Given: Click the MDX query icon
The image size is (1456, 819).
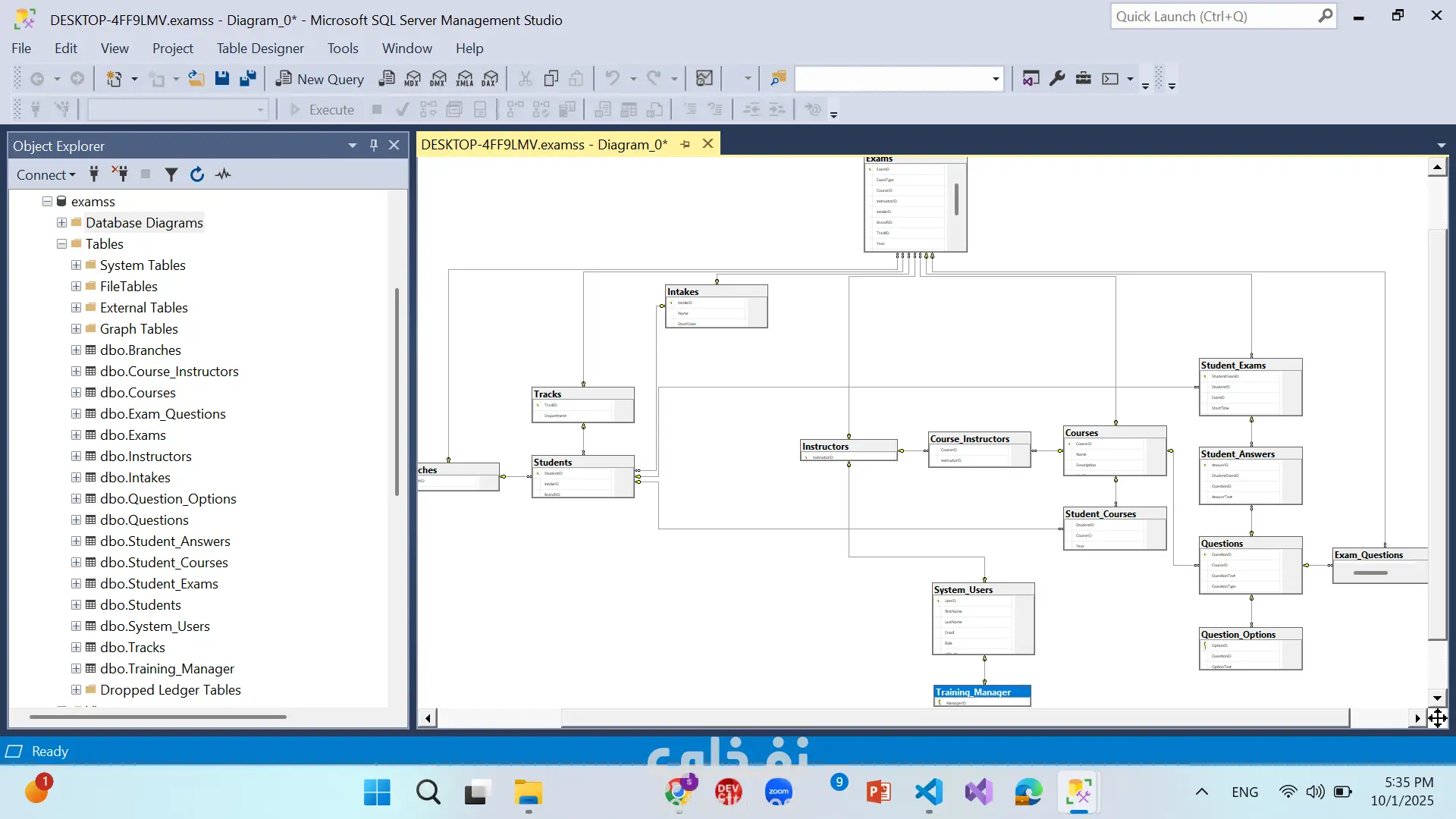Looking at the screenshot, I should pos(413,79).
